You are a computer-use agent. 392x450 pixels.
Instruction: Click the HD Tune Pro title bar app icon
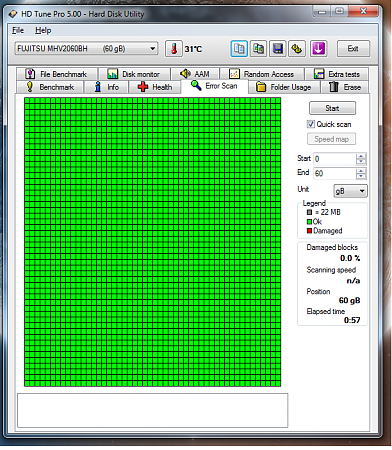pos(13,14)
